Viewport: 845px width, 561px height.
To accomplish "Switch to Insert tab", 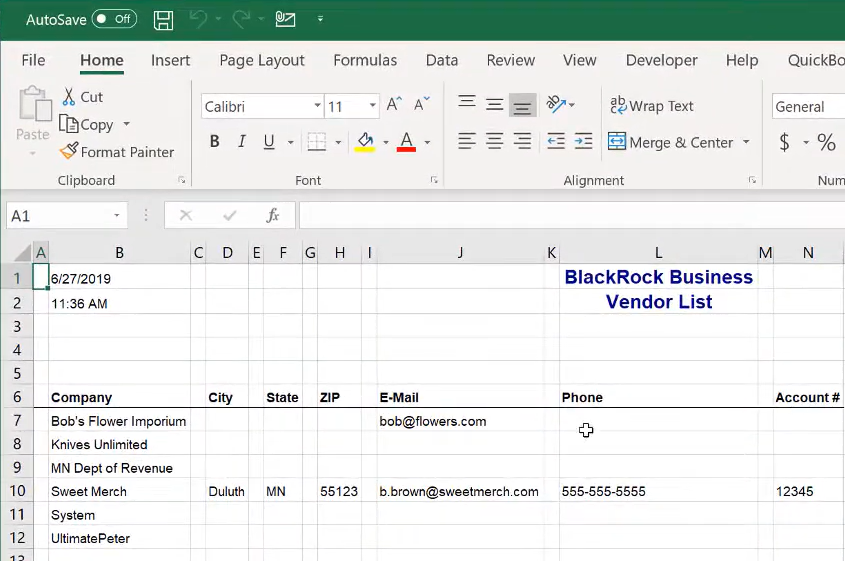I will pos(170,60).
